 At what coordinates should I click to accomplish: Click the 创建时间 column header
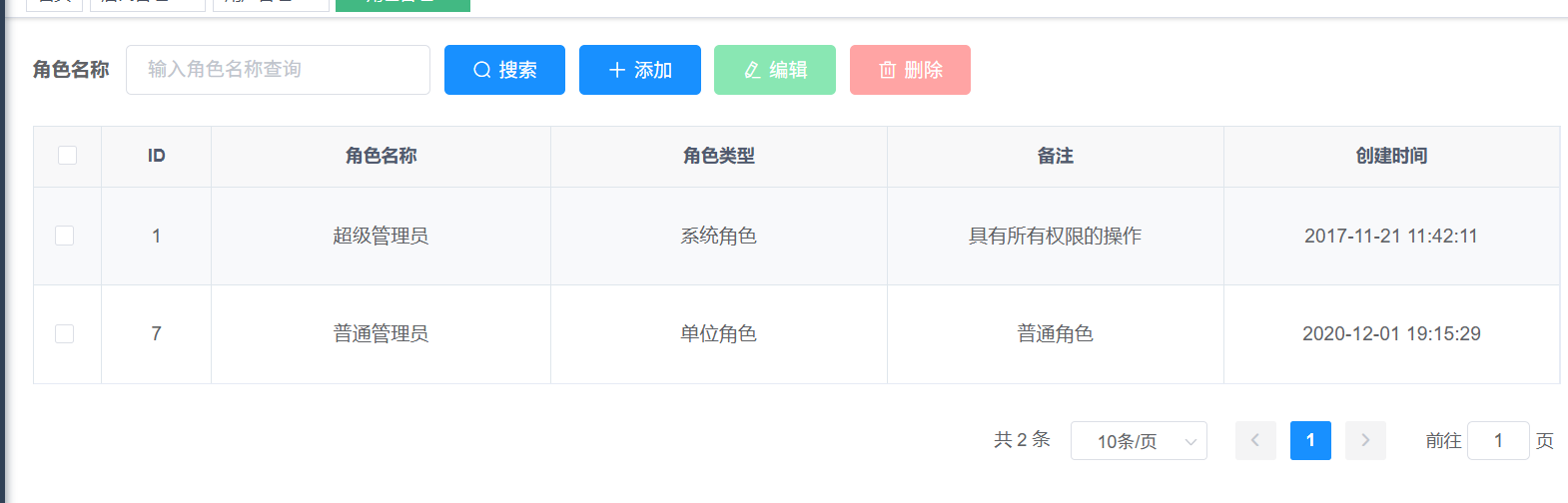(1391, 156)
